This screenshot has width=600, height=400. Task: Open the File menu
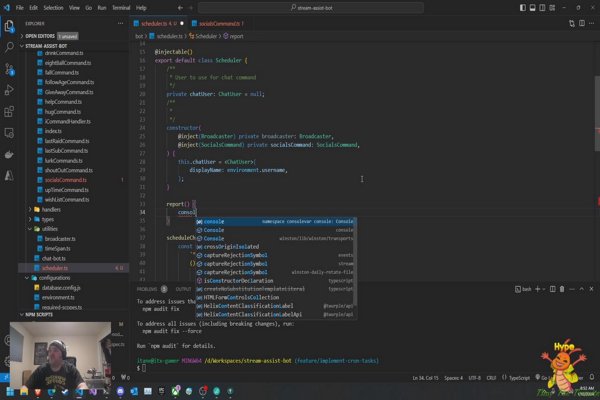pos(20,8)
